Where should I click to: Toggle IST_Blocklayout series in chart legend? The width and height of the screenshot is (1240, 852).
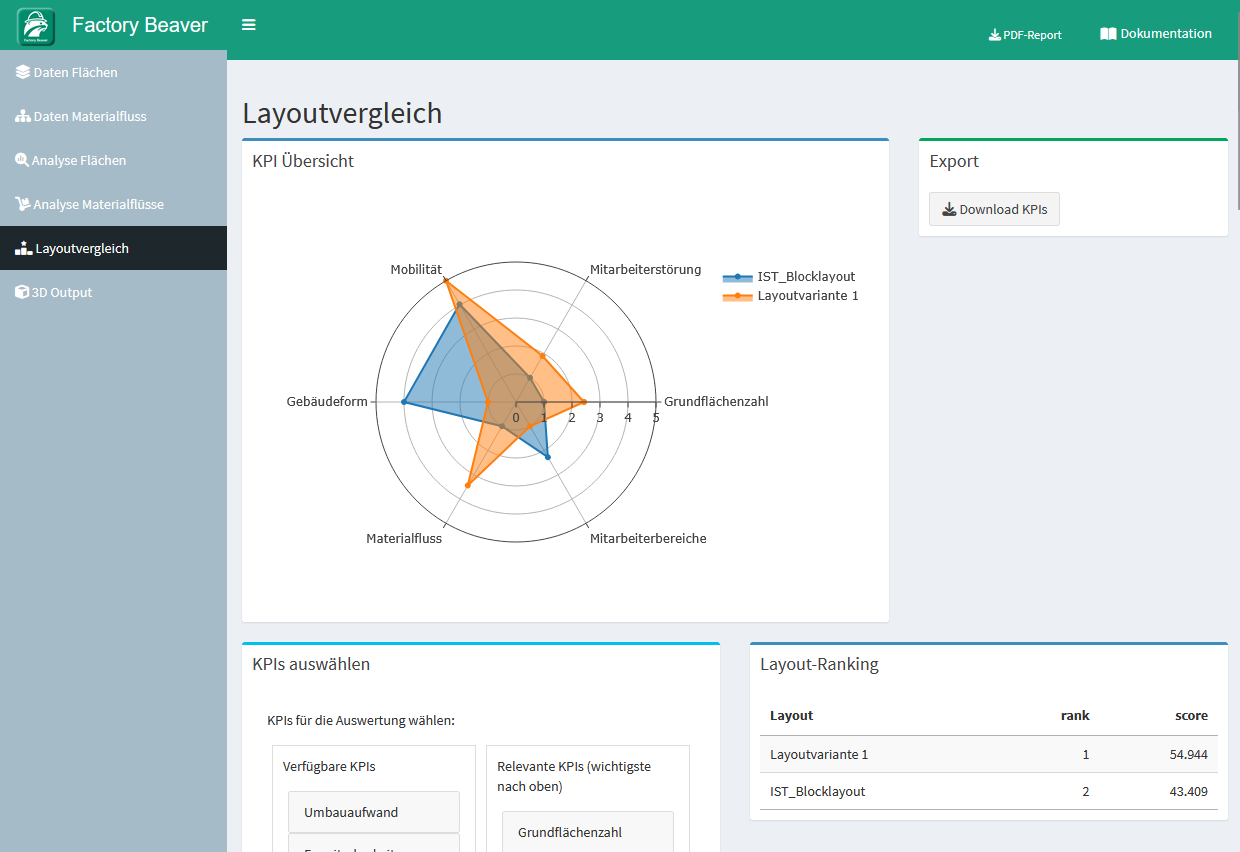(x=805, y=277)
